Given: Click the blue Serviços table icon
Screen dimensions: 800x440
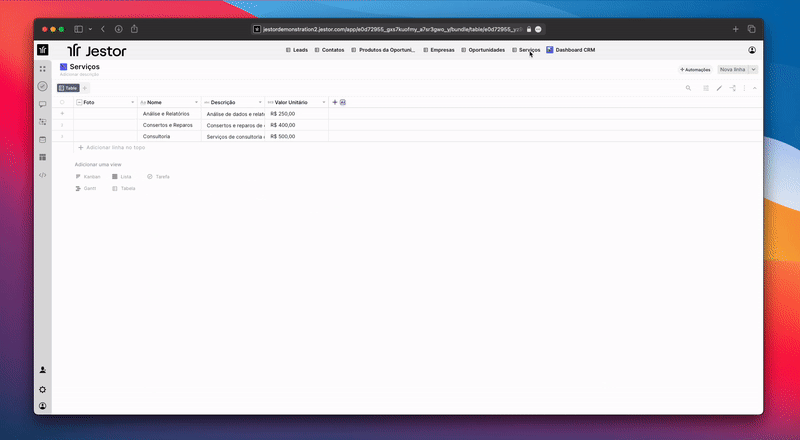Looking at the screenshot, I should (x=63, y=67).
